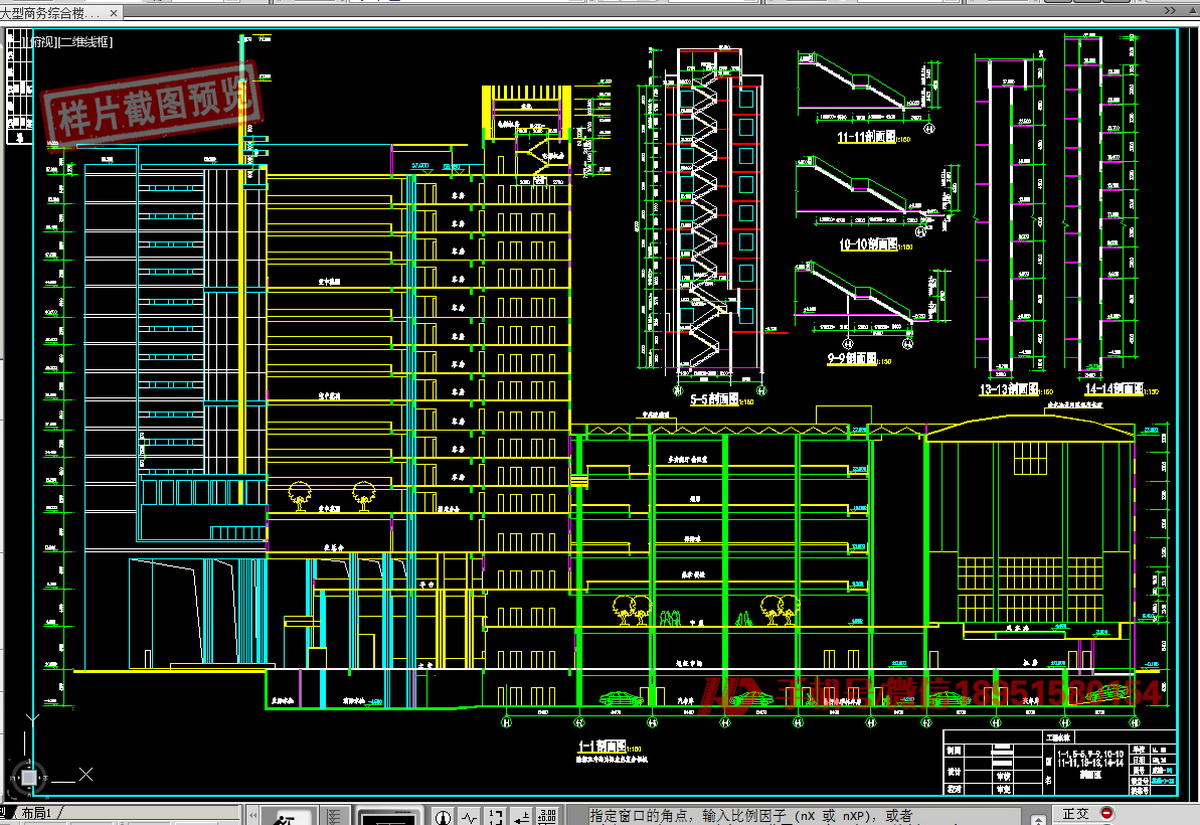Click the ruled-lines icon beside the walking figure
Screen dimensions: 1200x825
(337, 816)
